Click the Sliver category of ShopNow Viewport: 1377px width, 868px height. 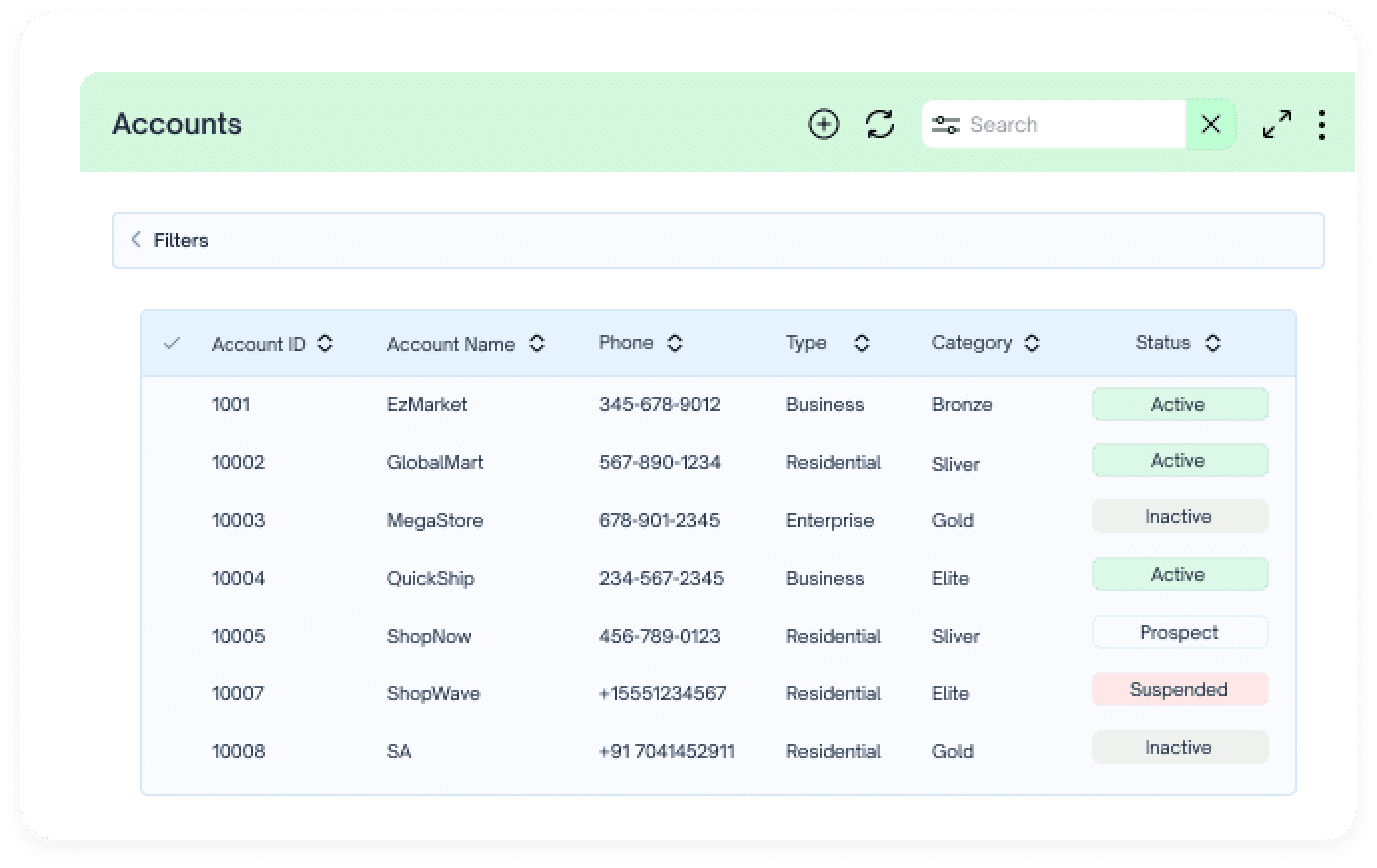pos(956,636)
